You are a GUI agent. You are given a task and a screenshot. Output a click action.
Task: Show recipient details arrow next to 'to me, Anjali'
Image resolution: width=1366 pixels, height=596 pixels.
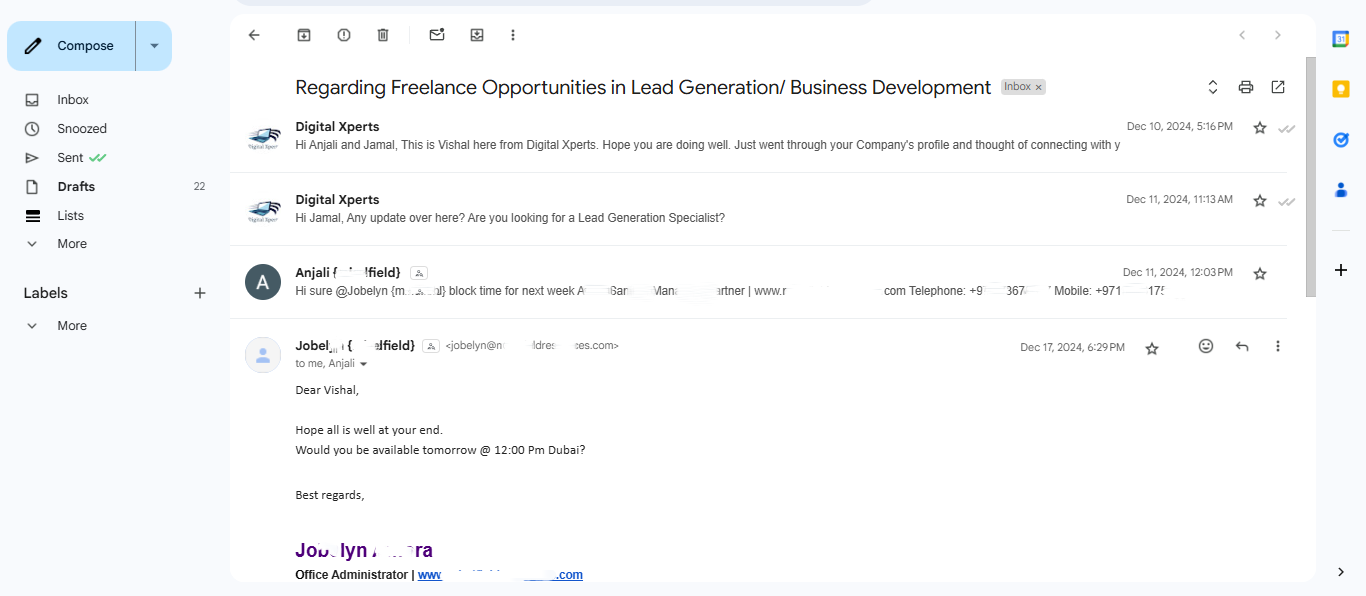(363, 364)
